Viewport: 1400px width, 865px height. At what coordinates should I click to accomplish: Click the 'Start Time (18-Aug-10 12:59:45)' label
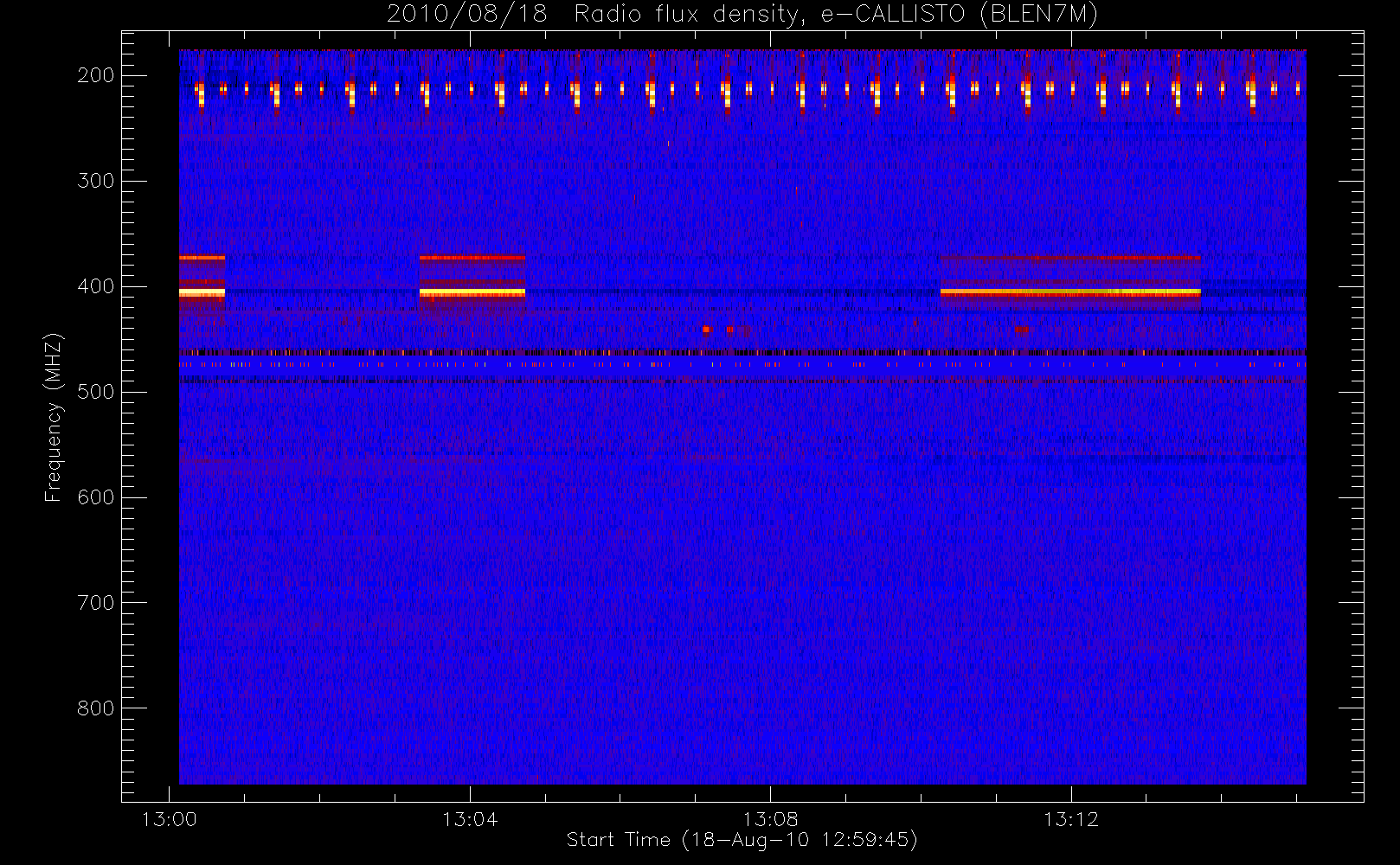[x=742, y=840]
